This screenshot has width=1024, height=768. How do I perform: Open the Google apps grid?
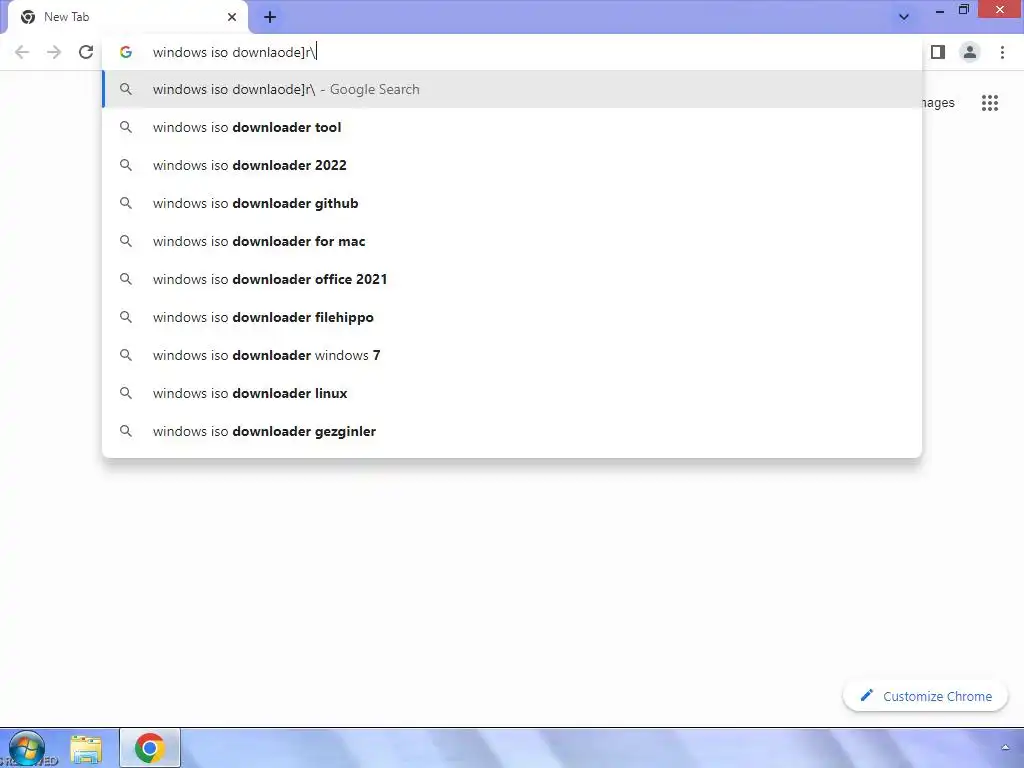989,103
